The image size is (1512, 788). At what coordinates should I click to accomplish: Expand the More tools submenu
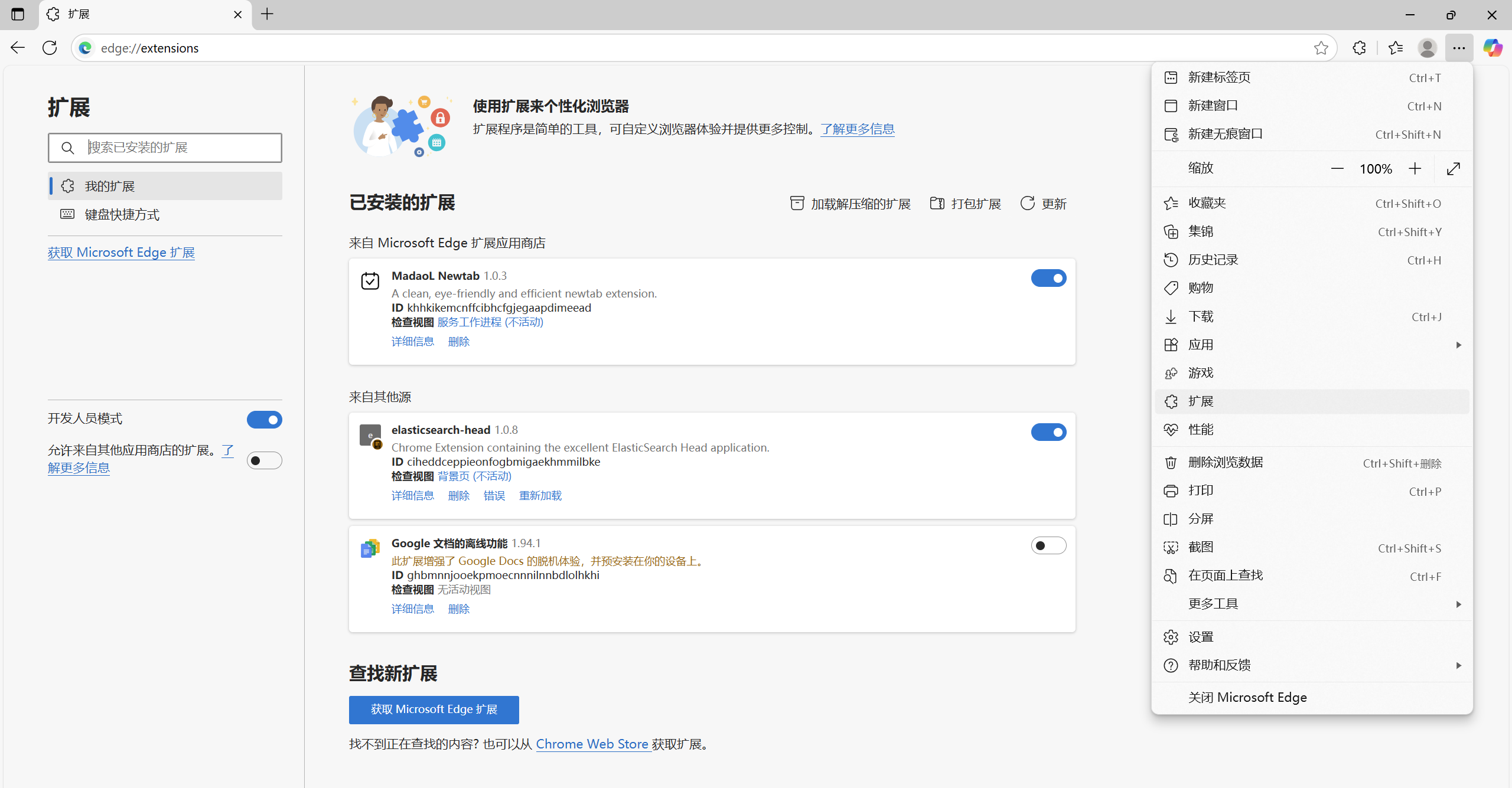(1311, 604)
